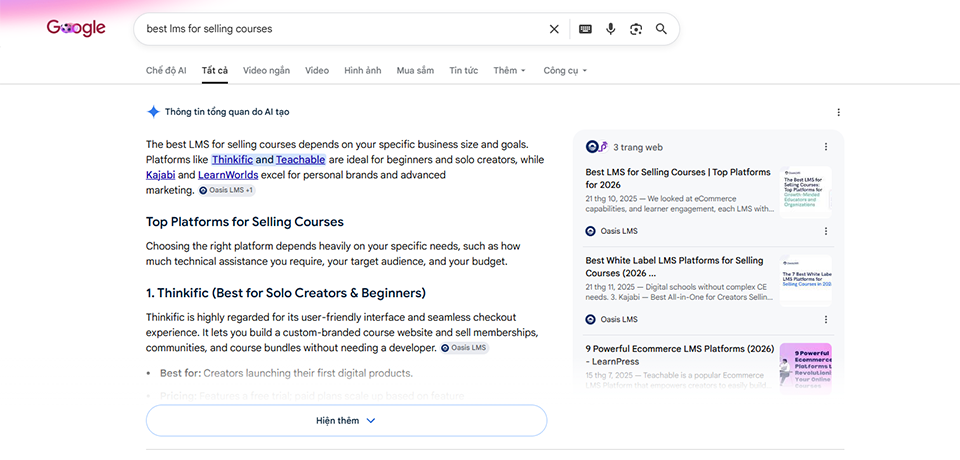Open 'Best White Label LMS Platforms' result

674,266
